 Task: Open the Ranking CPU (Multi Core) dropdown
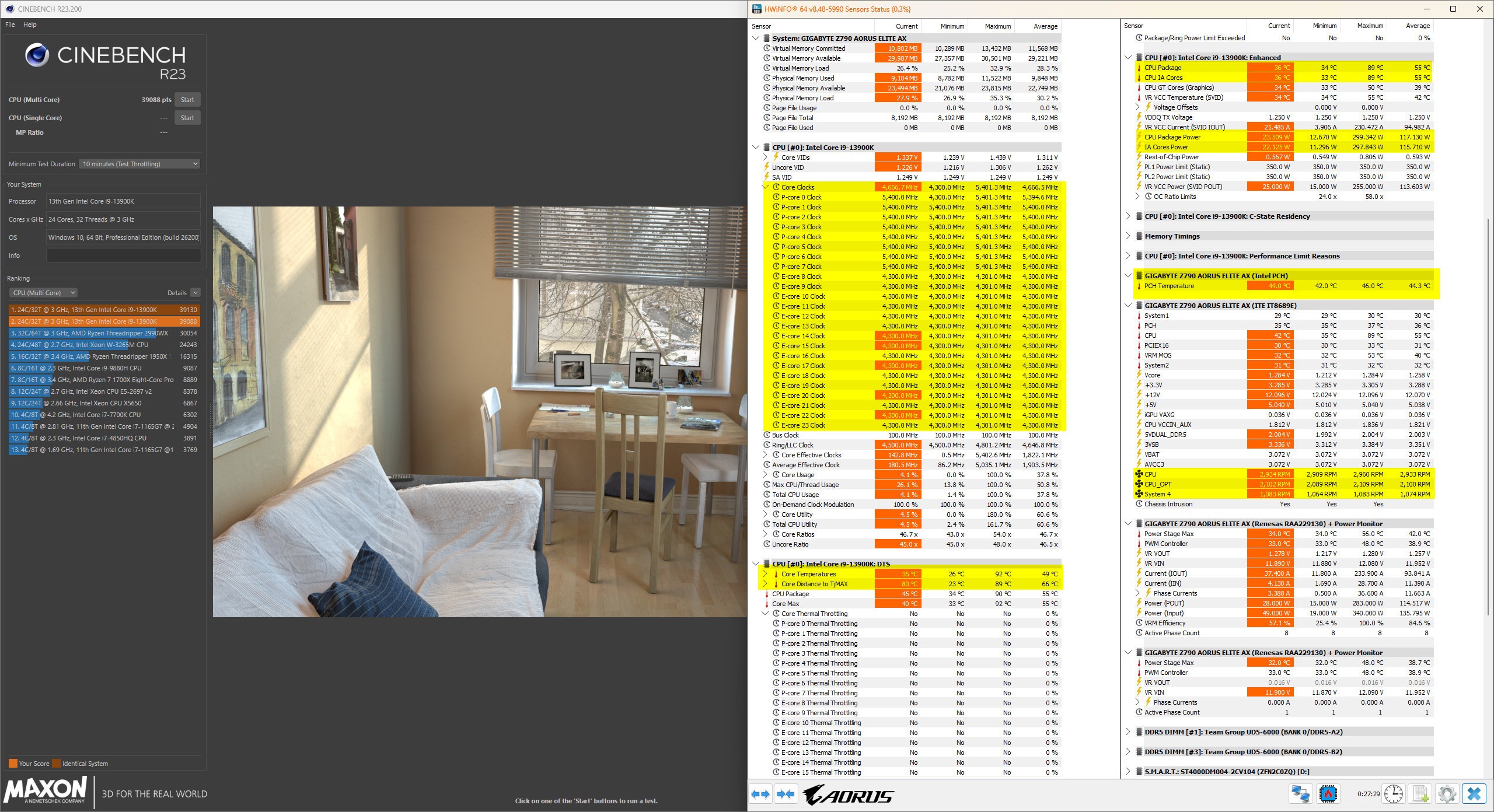click(x=43, y=293)
